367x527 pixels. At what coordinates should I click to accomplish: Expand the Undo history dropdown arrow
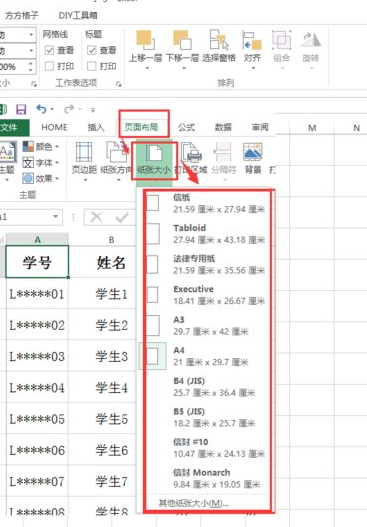pyautogui.click(x=52, y=109)
